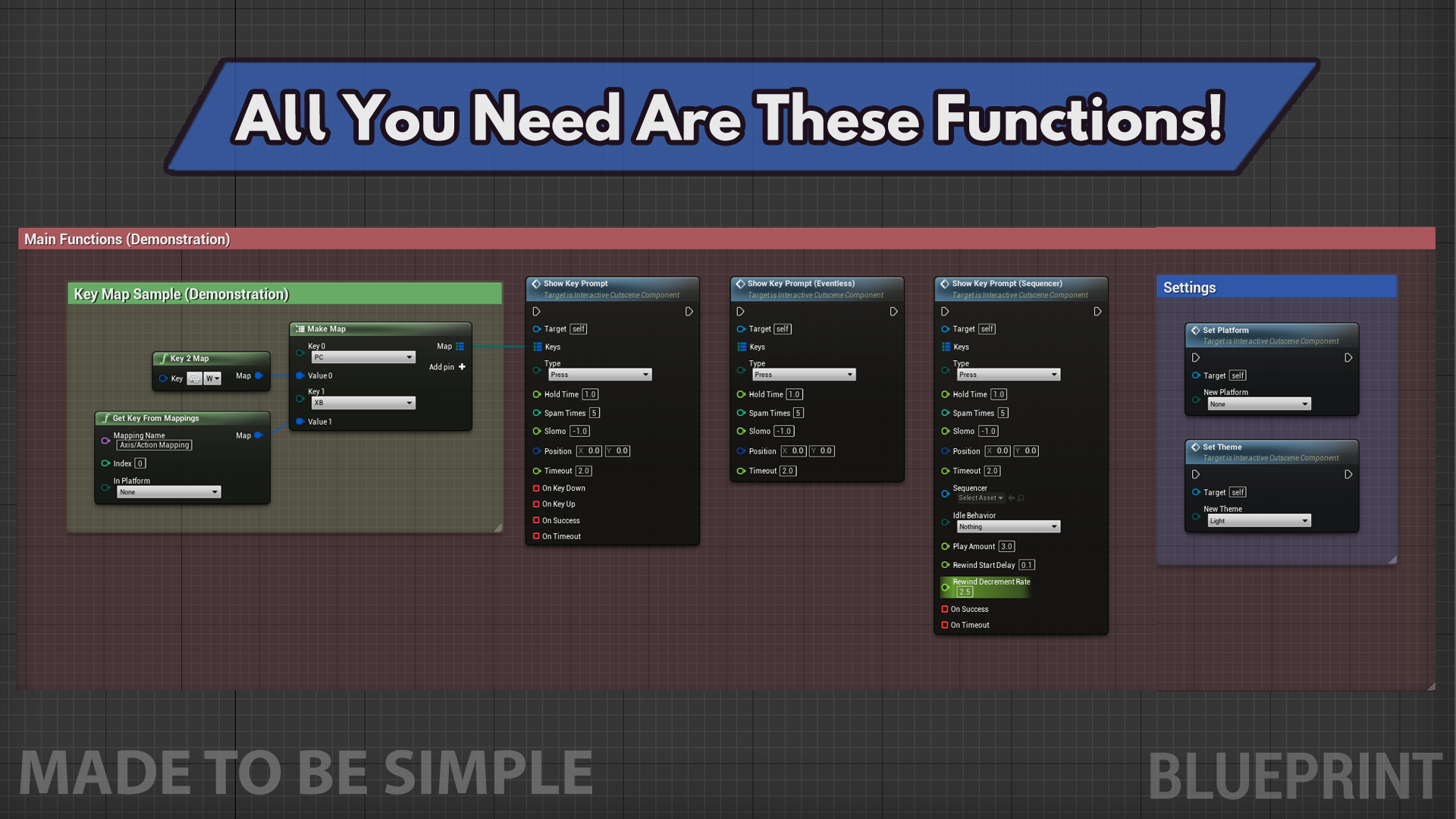The image size is (1456, 819).
Task: Expand the New Theme Light dropdown
Action: (x=1259, y=521)
